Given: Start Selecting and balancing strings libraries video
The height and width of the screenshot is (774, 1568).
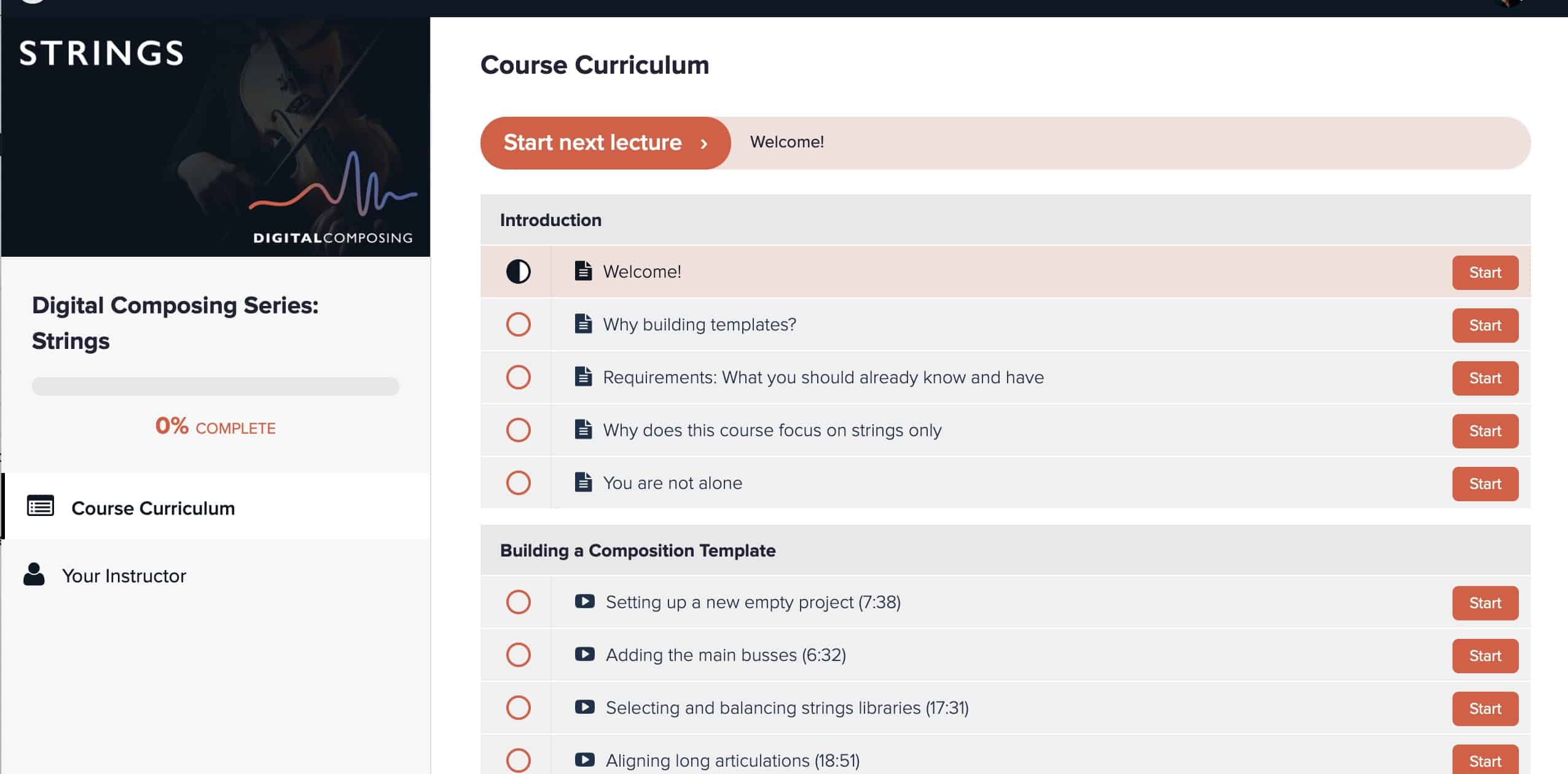Looking at the screenshot, I should click(x=1485, y=708).
